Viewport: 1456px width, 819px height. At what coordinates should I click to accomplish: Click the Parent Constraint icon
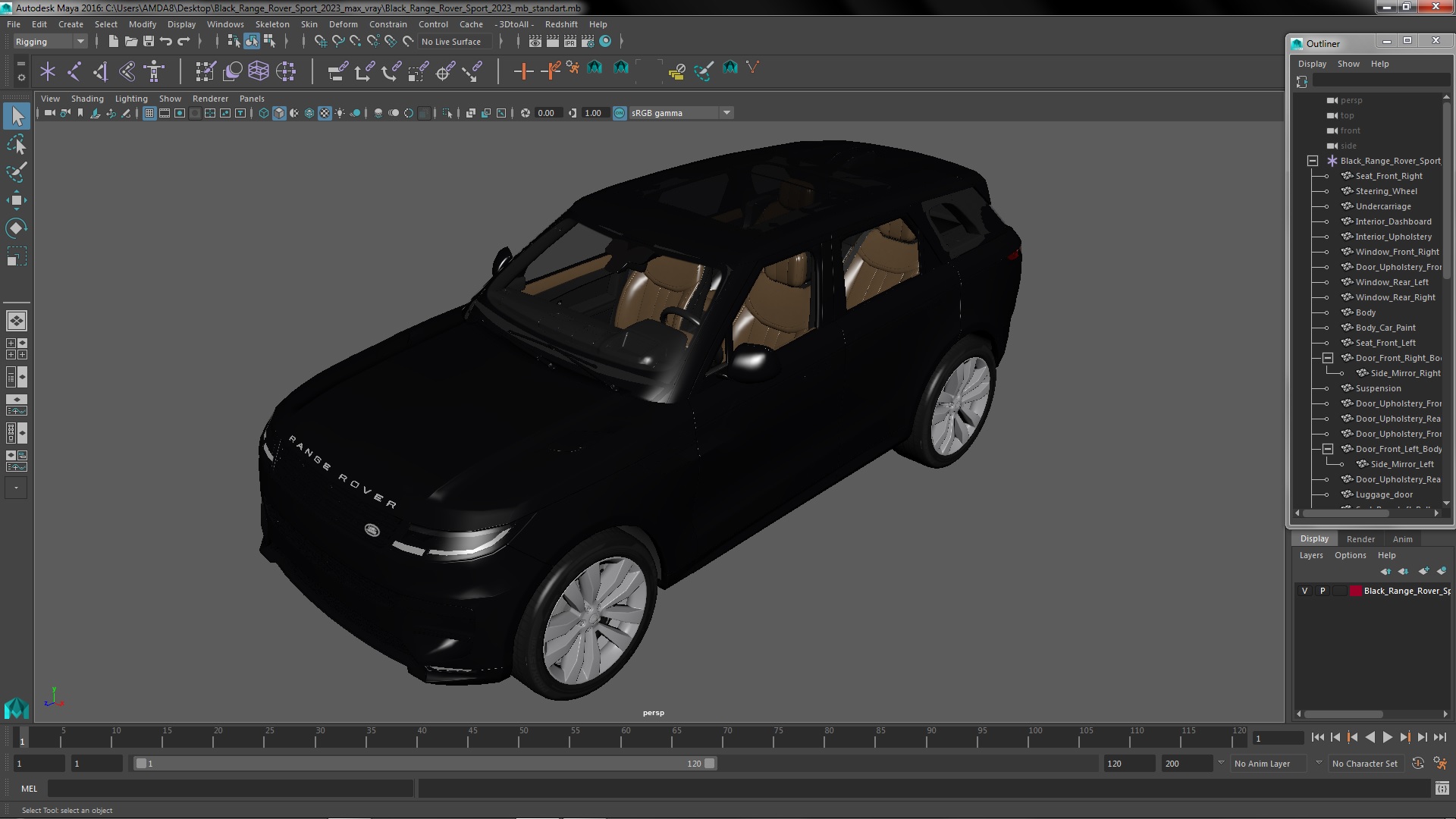tap(337, 71)
